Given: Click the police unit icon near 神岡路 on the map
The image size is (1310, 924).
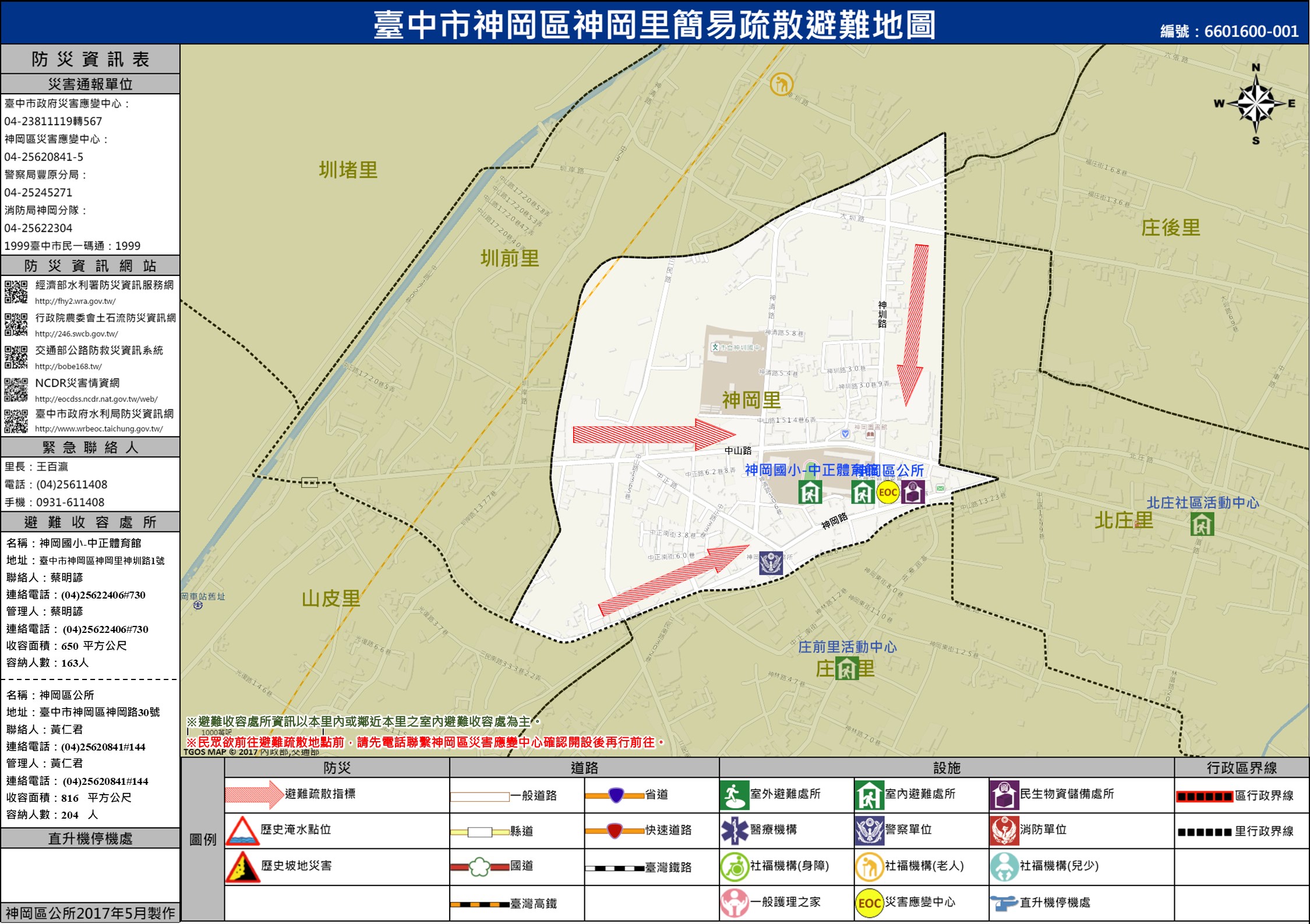Looking at the screenshot, I should (x=771, y=563).
